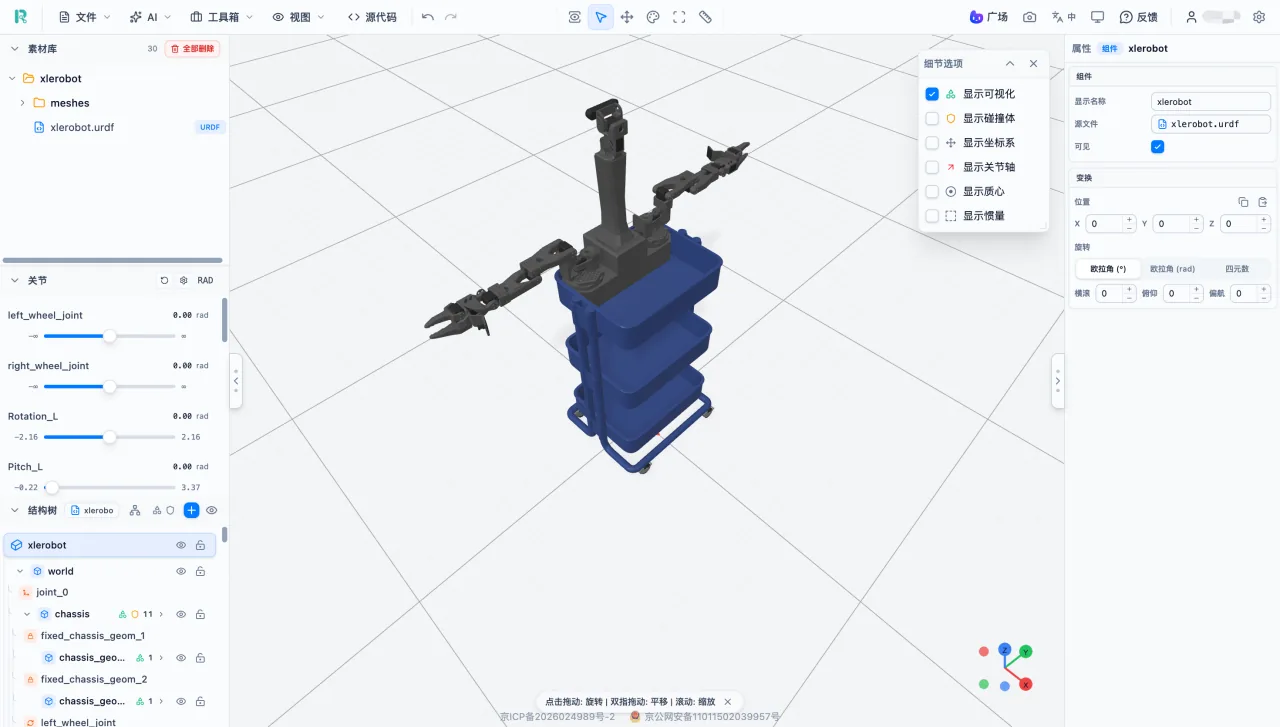
Task: Click the redo arrow
Action: pyautogui.click(x=451, y=17)
